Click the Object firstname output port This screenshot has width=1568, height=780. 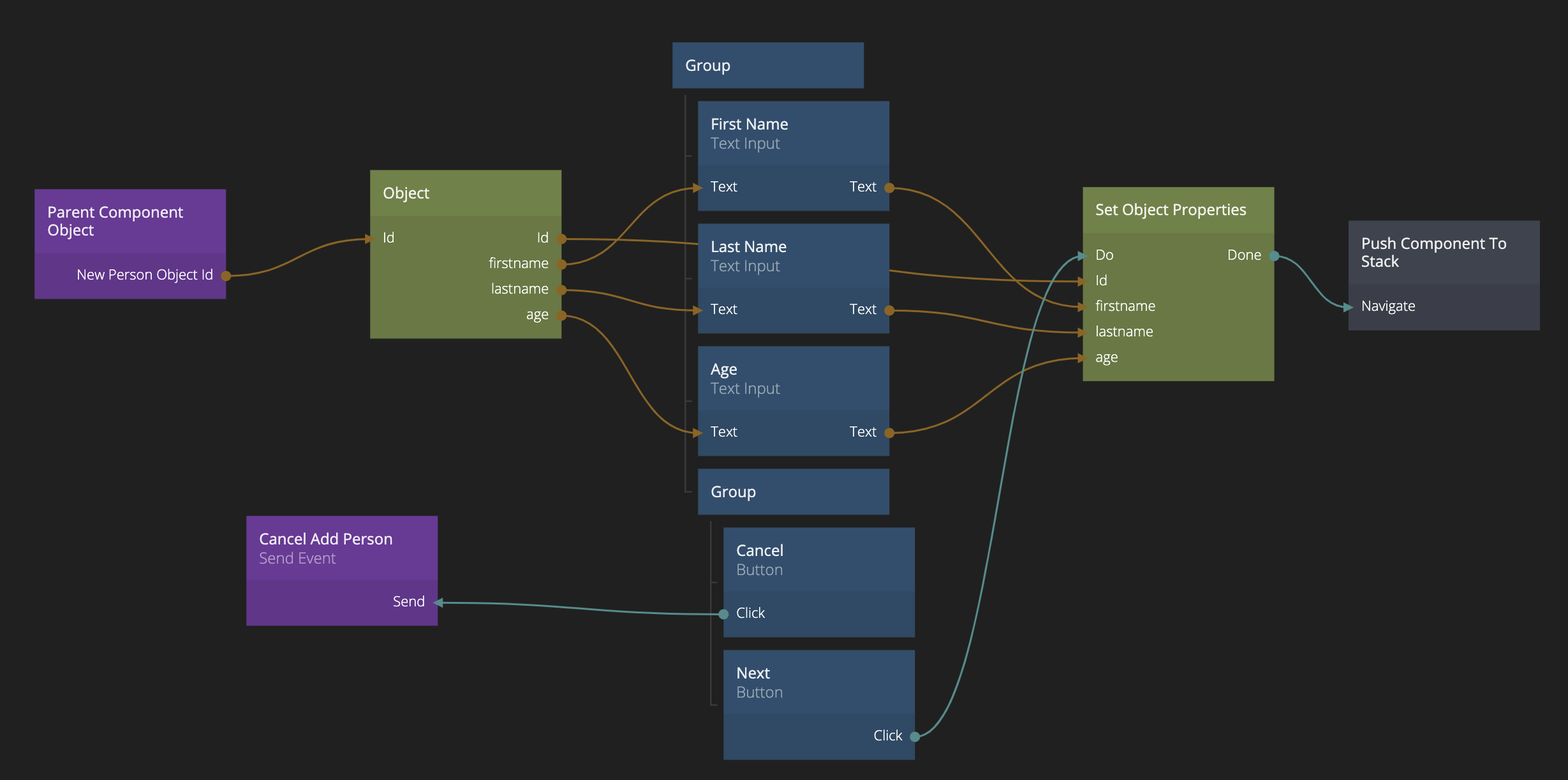(x=561, y=264)
